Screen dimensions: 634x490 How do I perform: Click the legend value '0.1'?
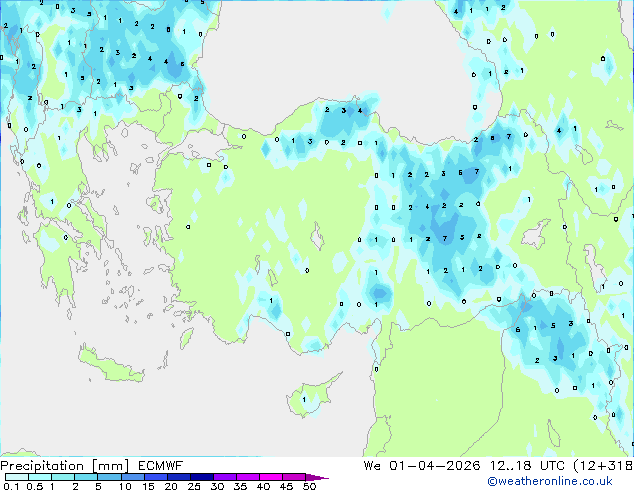(11, 486)
